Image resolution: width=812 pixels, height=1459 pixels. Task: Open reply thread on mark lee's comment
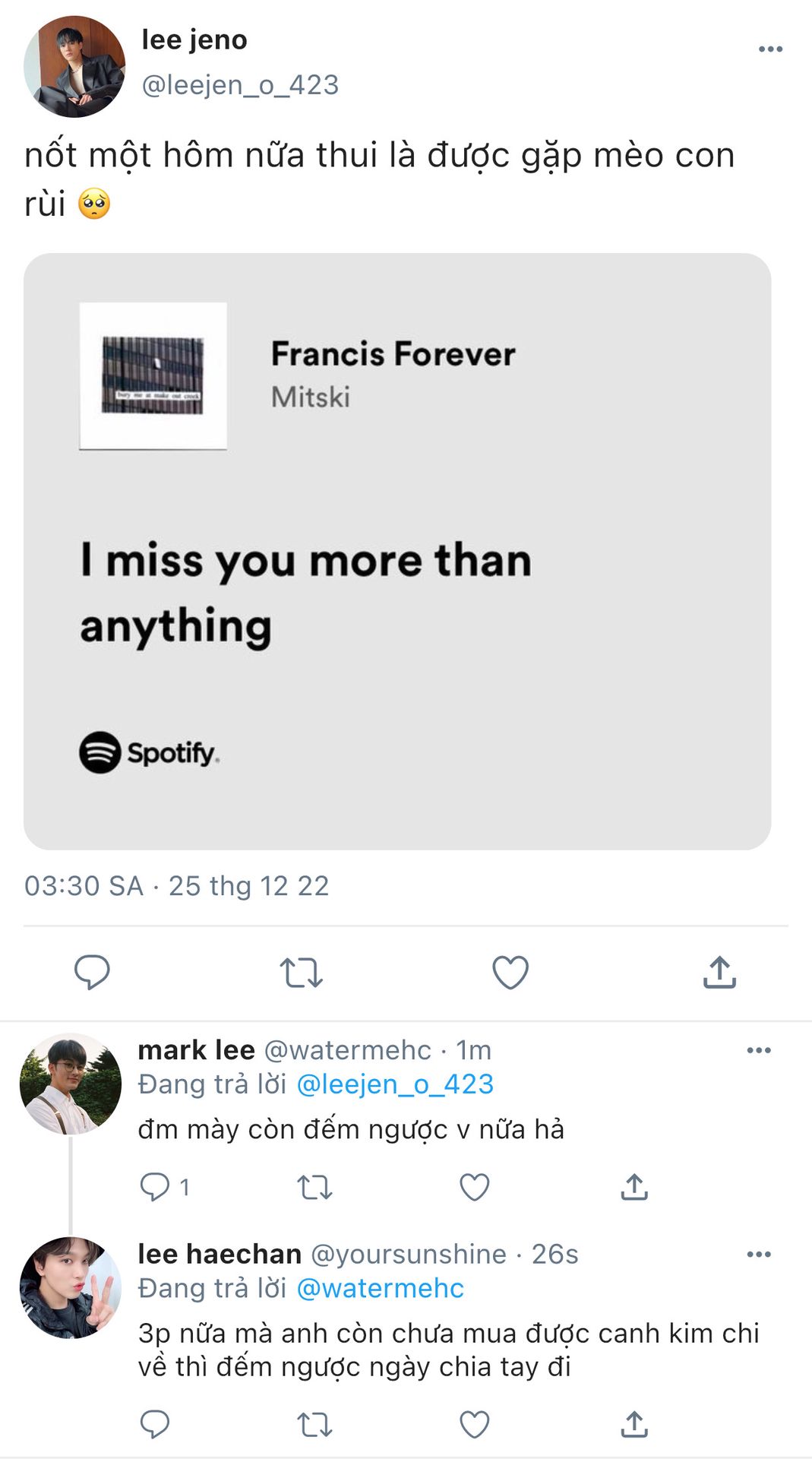point(156,1186)
